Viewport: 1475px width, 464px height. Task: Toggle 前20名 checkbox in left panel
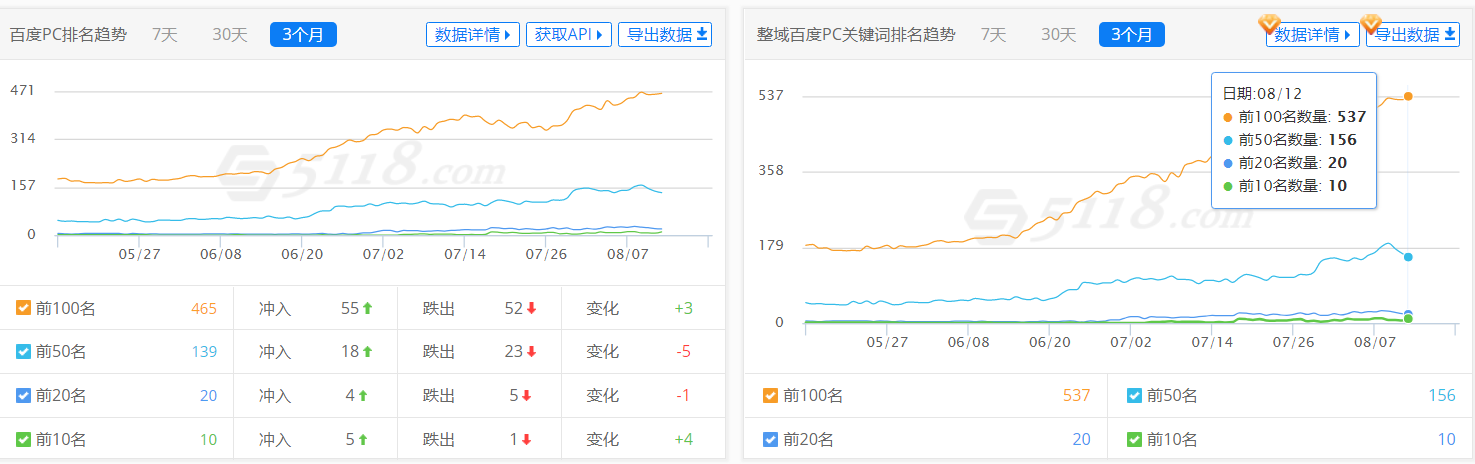(24, 395)
